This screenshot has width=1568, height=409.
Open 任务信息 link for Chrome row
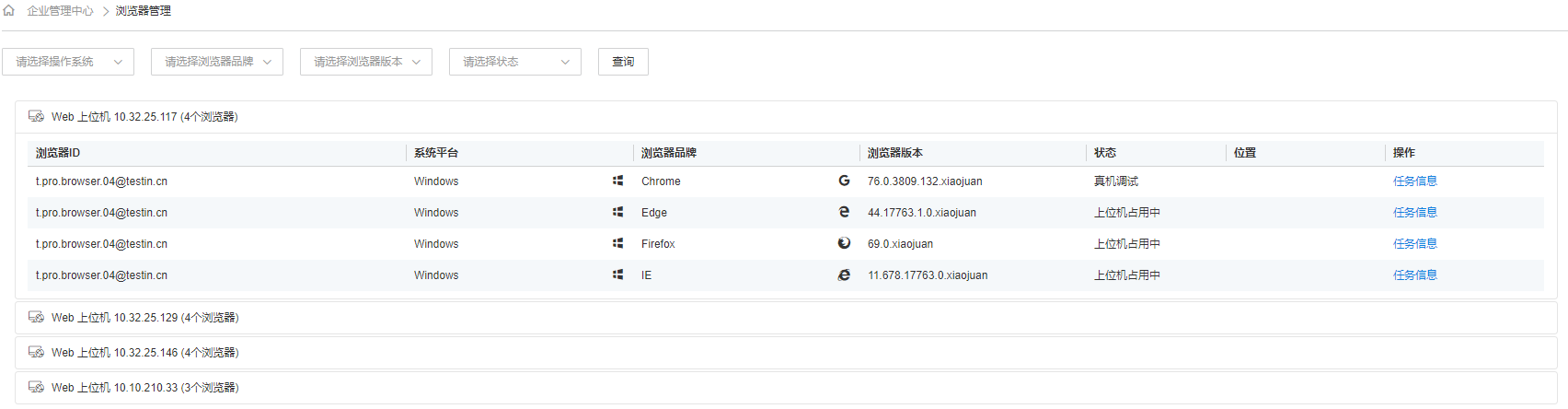click(1414, 181)
